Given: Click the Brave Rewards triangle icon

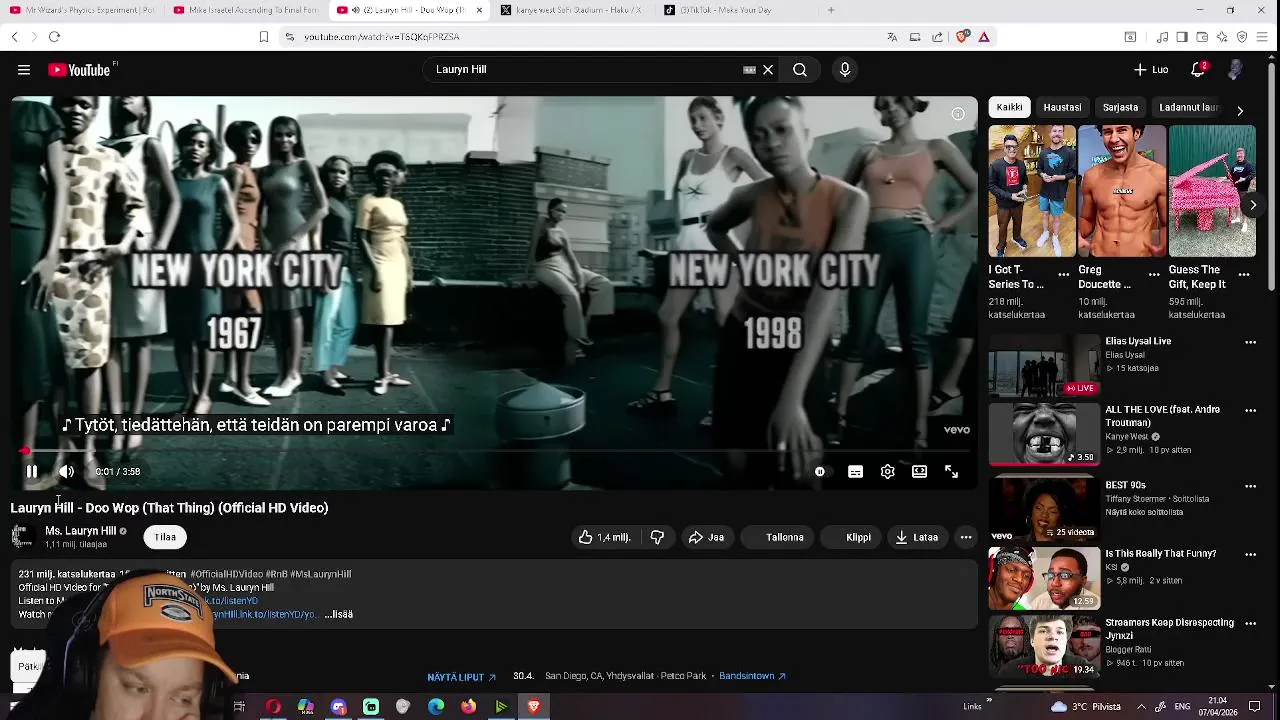Looking at the screenshot, I should click(984, 37).
